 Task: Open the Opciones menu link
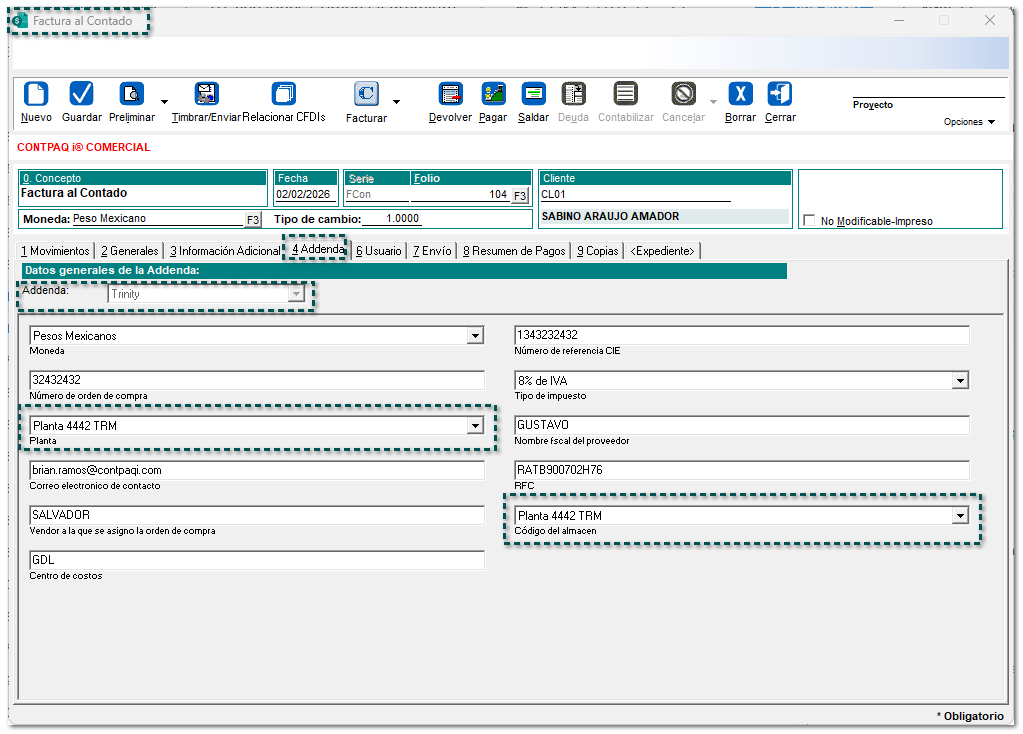(969, 122)
